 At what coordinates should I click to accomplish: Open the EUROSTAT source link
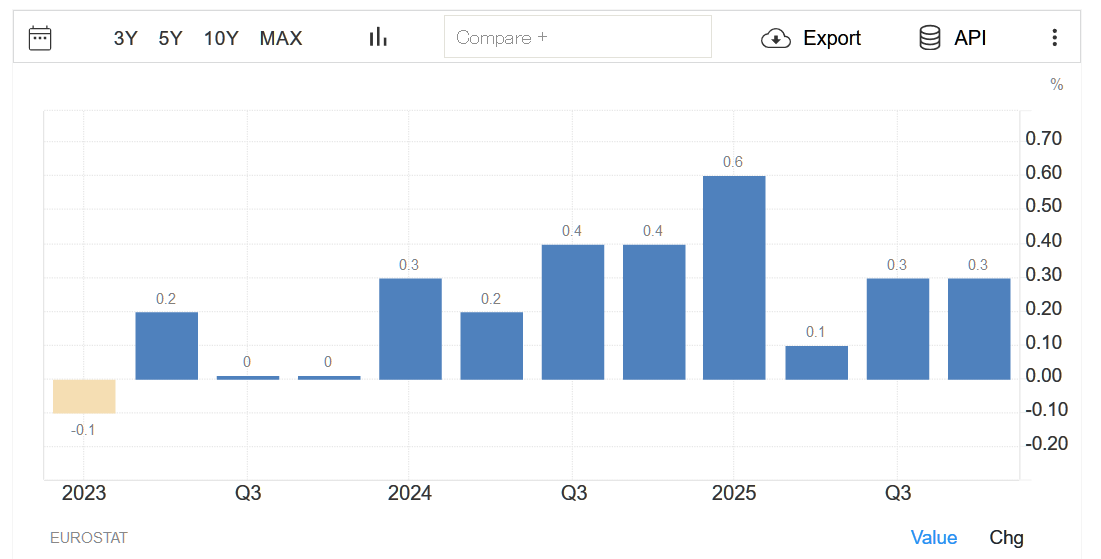click(89, 538)
